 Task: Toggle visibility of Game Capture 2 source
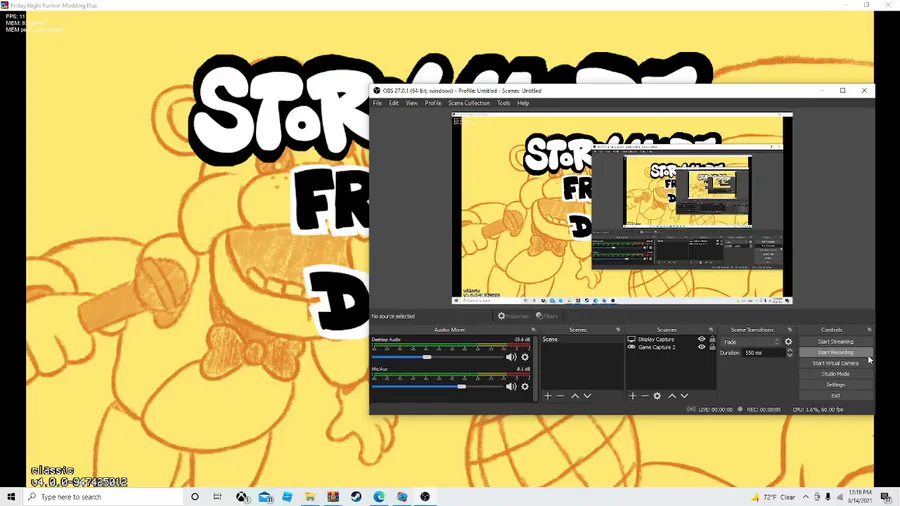tap(701, 347)
